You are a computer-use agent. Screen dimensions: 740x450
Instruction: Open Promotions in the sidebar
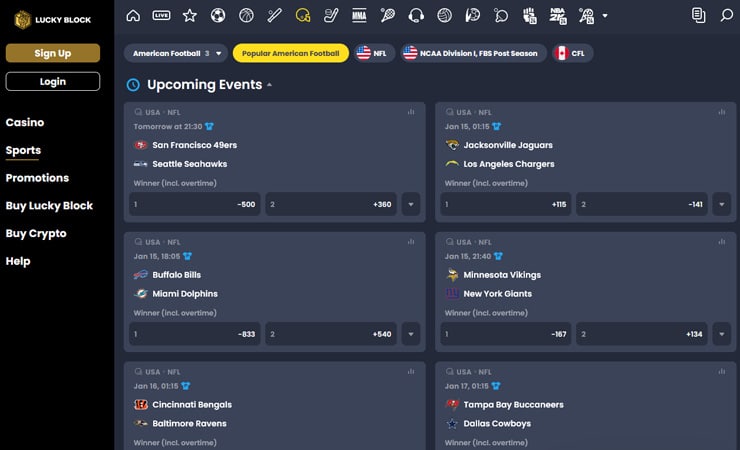coord(37,178)
